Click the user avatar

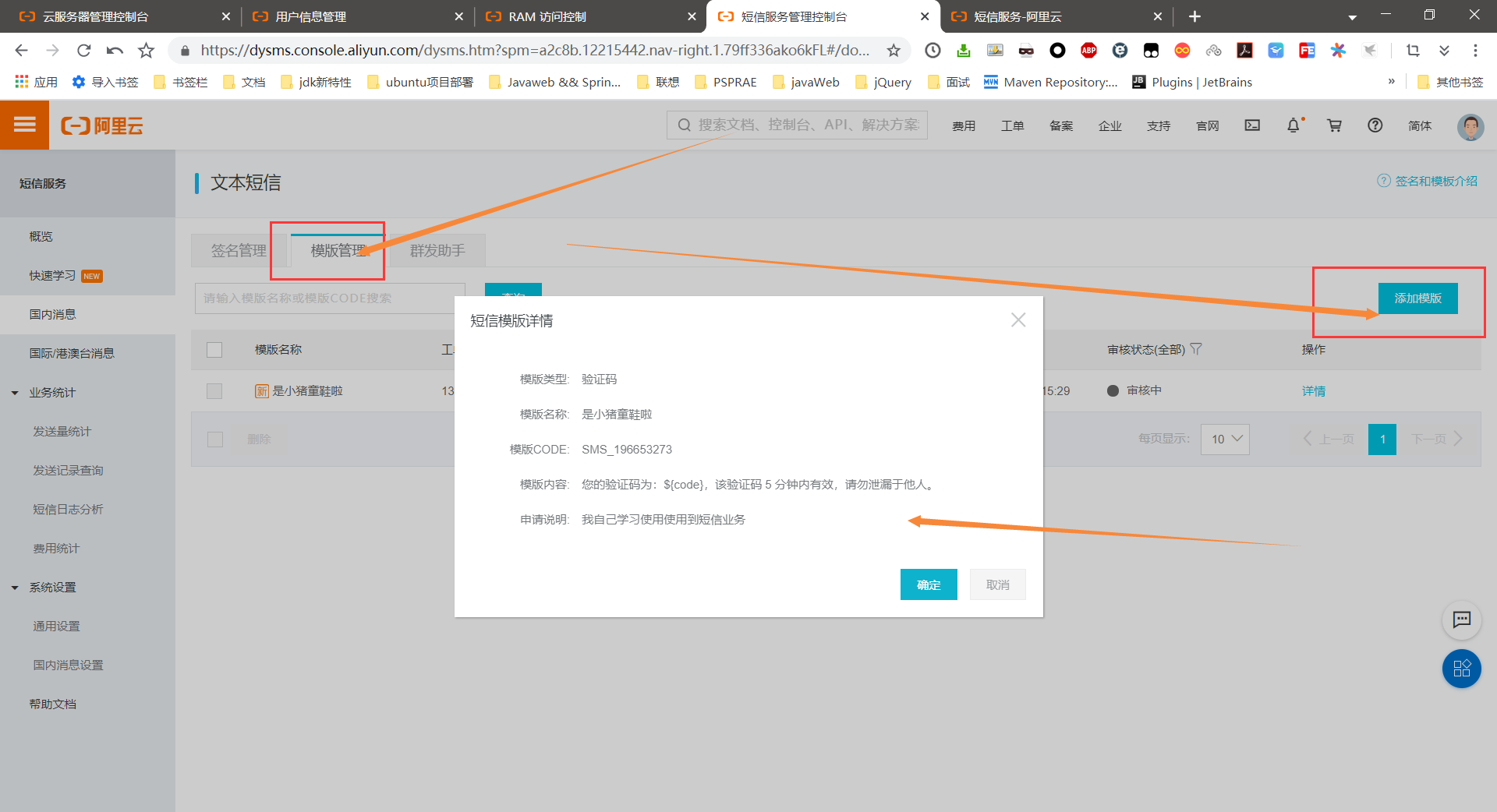coord(1470,126)
